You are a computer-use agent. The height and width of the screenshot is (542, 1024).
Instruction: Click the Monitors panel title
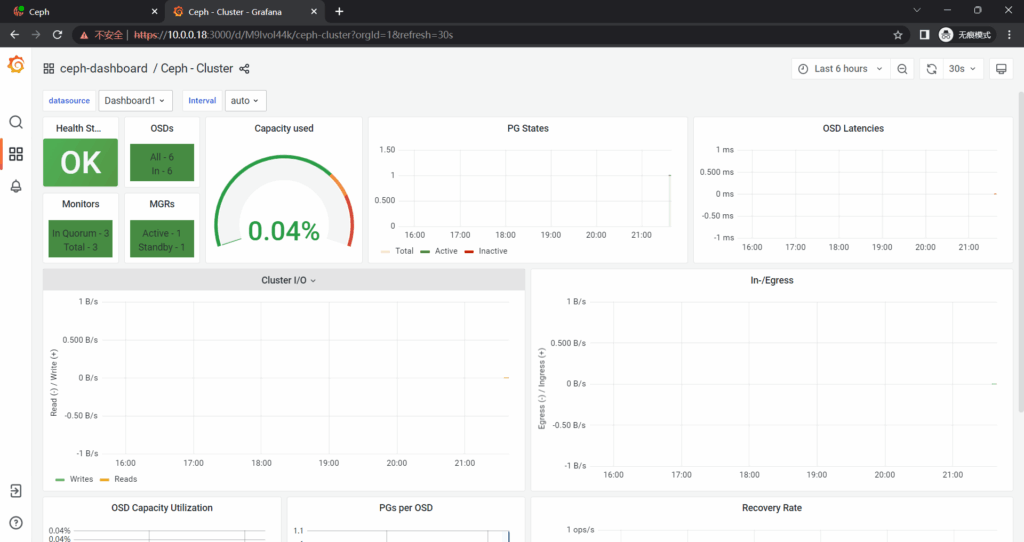tap(80, 204)
